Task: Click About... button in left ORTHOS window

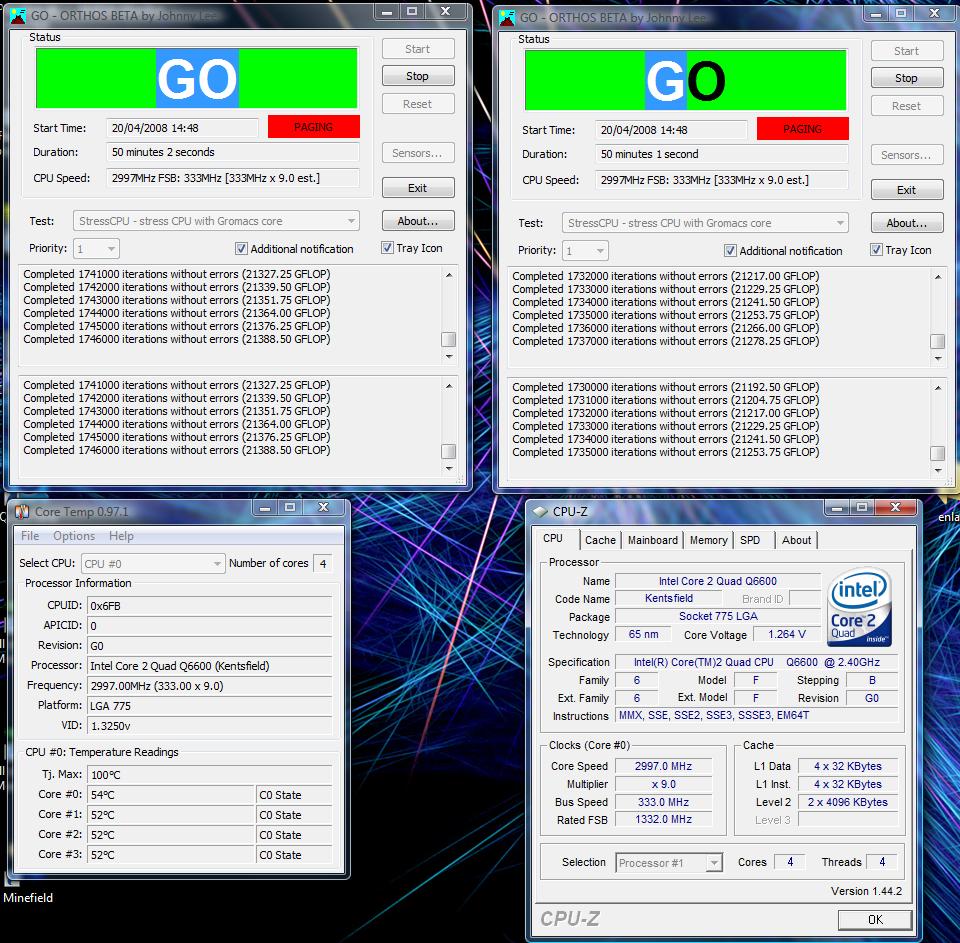Action: click(418, 221)
